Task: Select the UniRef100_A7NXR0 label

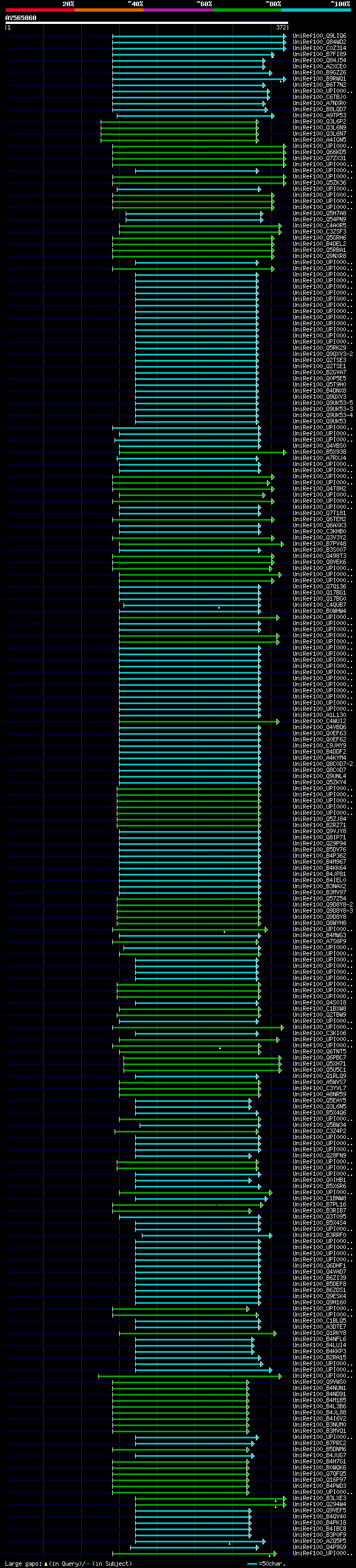Action: point(319,103)
